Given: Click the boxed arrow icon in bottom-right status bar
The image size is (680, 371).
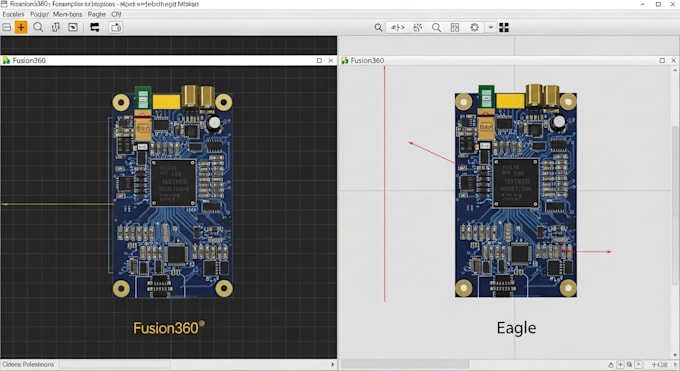Looking at the screenshot, I should point(620,364).
